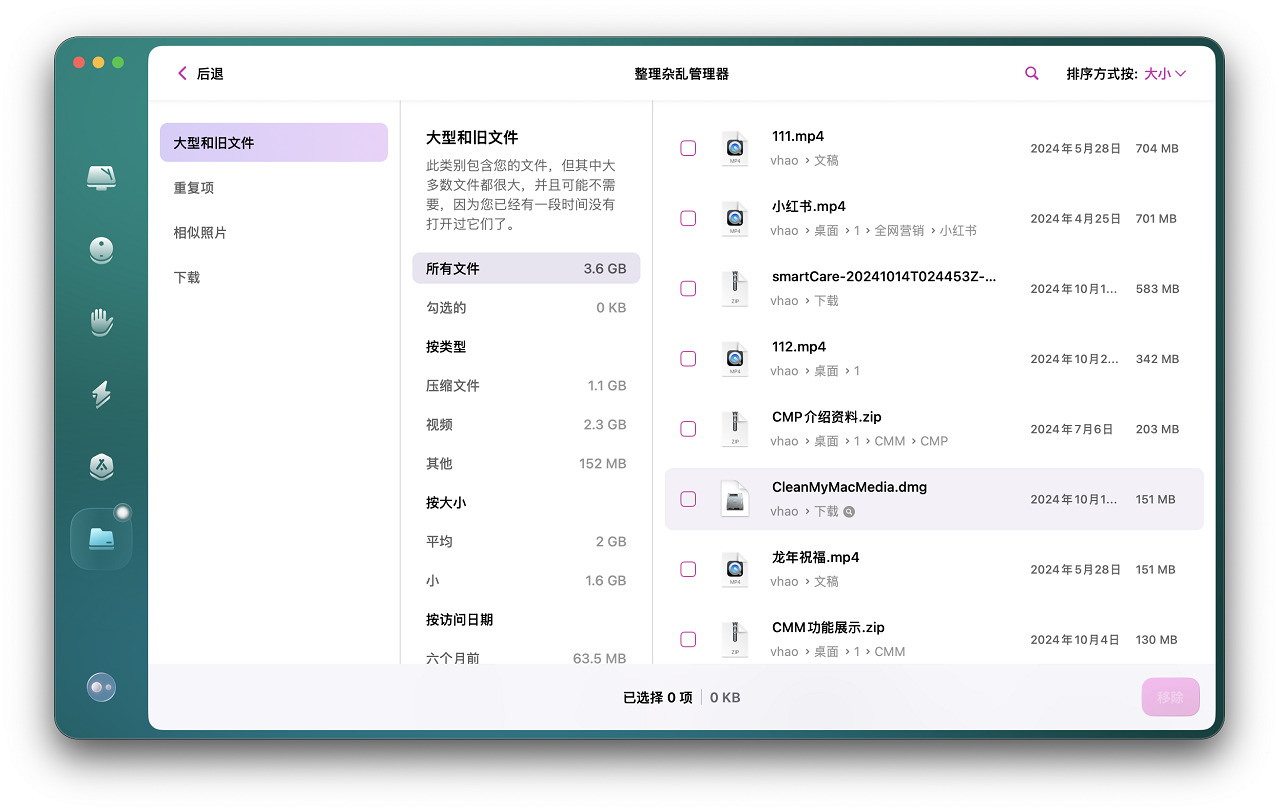
Task: Select the CMP介绍资料.zip checkbox
Action: point(688,429)
